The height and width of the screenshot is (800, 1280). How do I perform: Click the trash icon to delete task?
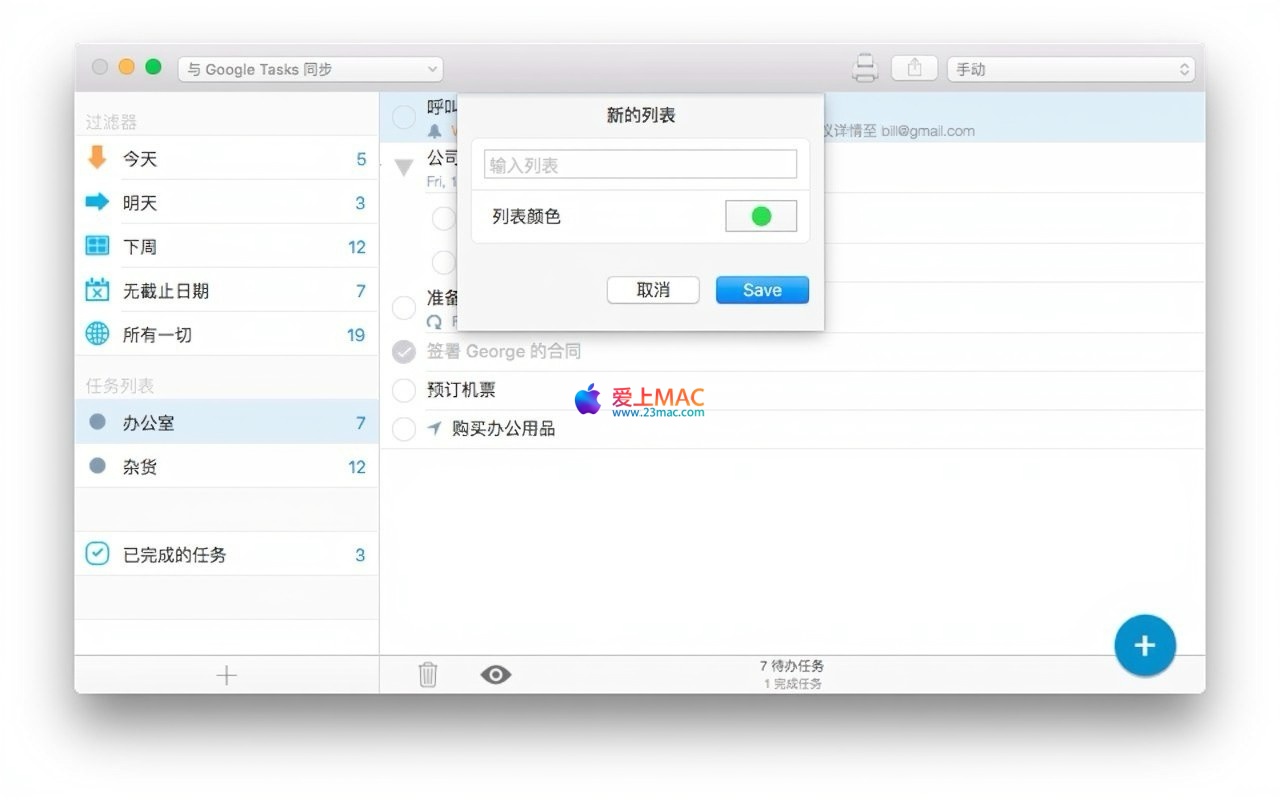pos(428,675)
